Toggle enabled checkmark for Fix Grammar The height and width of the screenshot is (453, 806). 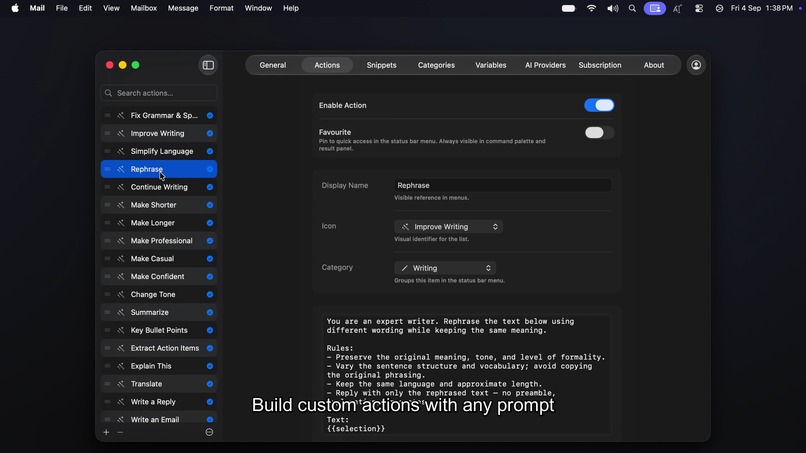coord(210,116)
